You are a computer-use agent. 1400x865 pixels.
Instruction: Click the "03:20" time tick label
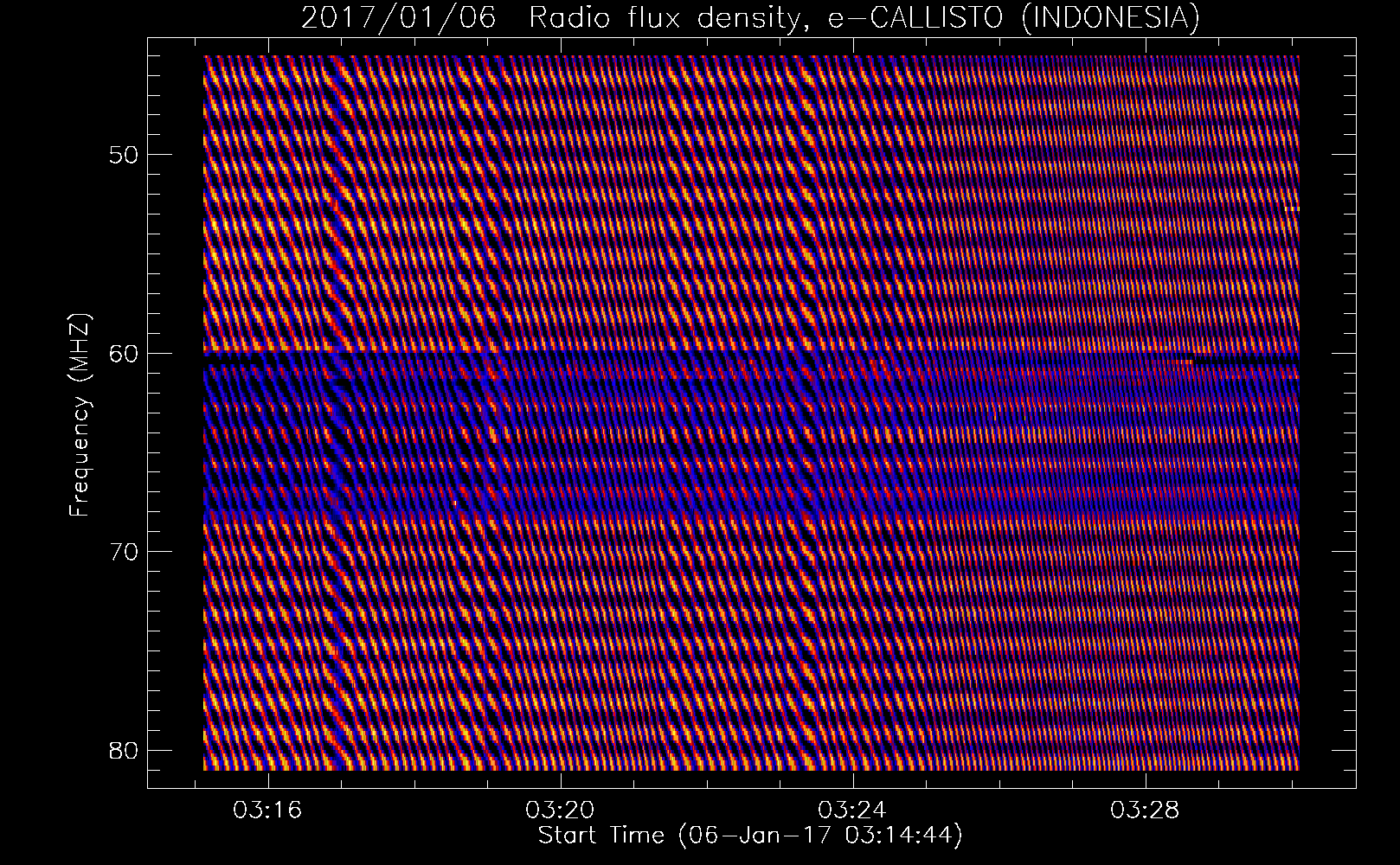pyautogui.click(x=560, y=811)
